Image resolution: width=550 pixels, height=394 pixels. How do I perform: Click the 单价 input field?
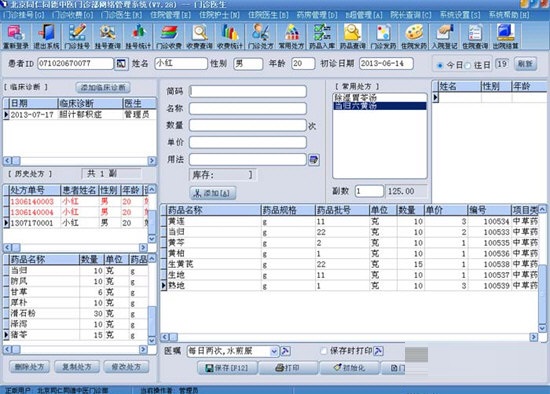pyautogui.click(x=248, y=142)
